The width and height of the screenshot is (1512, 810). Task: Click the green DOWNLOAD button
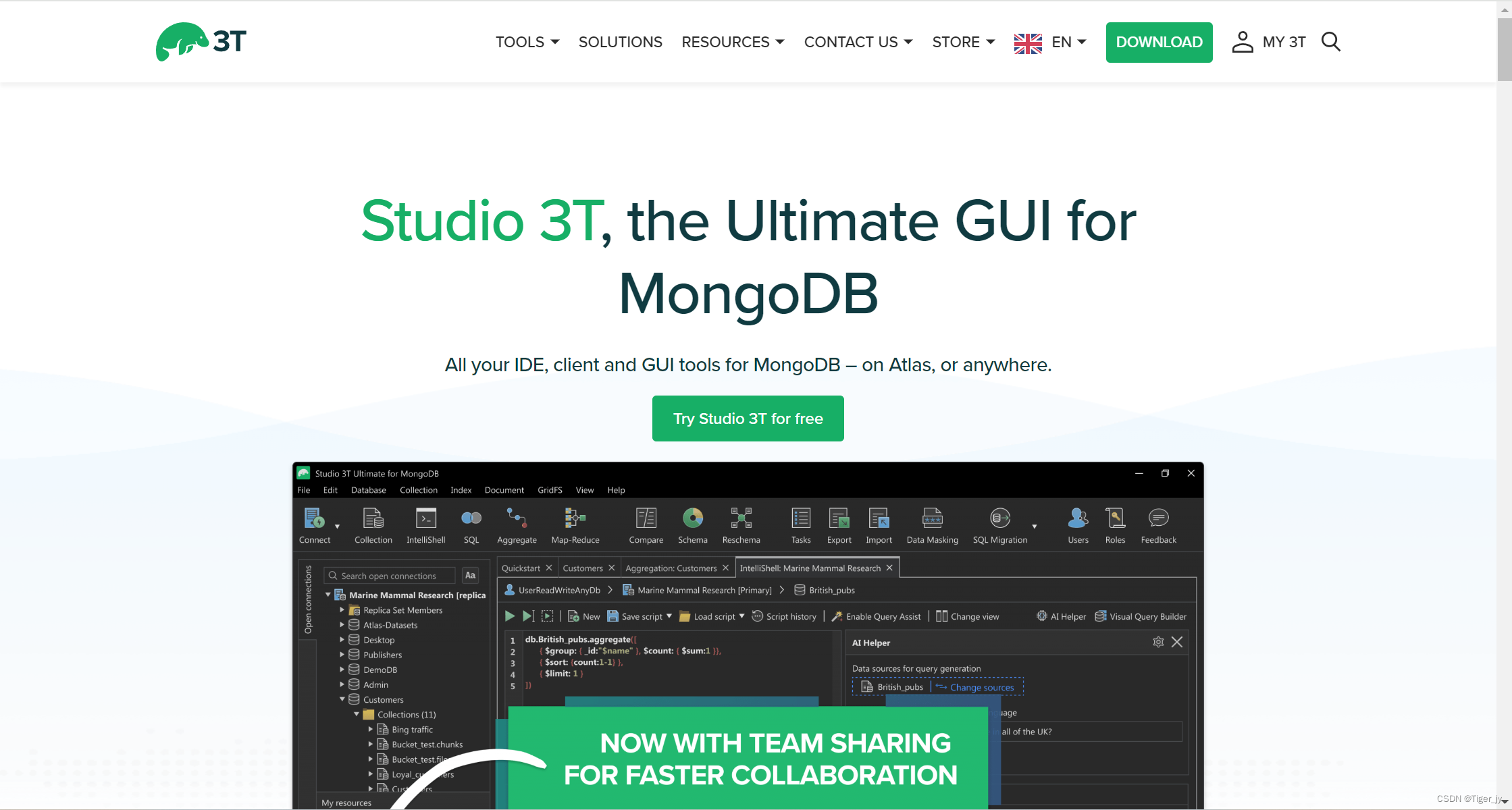pos(1159,42)
